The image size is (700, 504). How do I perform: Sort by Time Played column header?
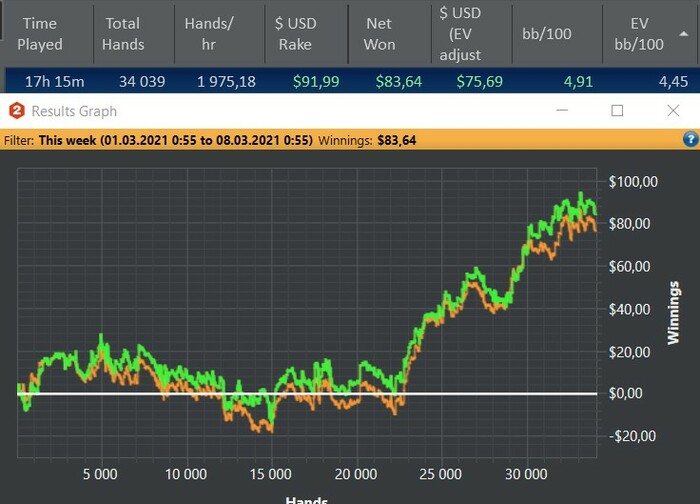[40, 34]
